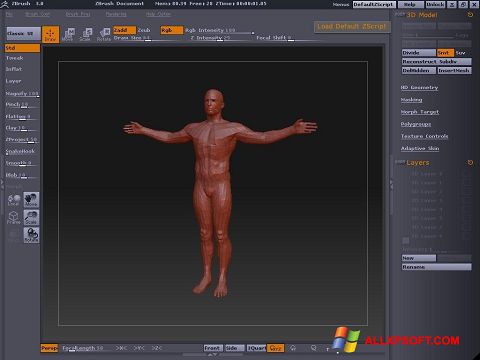Open the Classic SB interface selector
480x360 pixels.
[24, 33]
